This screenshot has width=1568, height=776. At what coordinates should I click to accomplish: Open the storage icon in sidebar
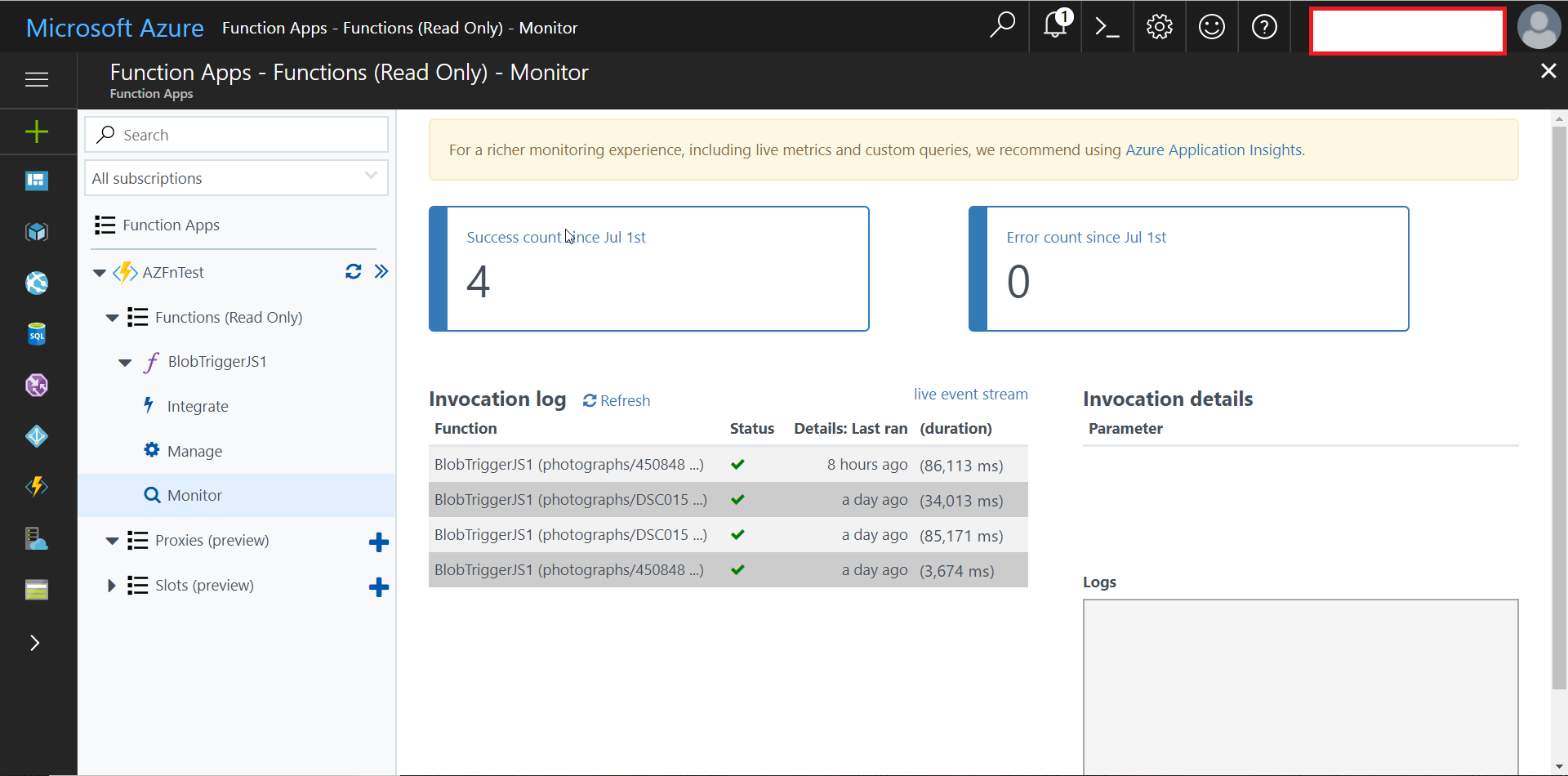coord(37,589)
